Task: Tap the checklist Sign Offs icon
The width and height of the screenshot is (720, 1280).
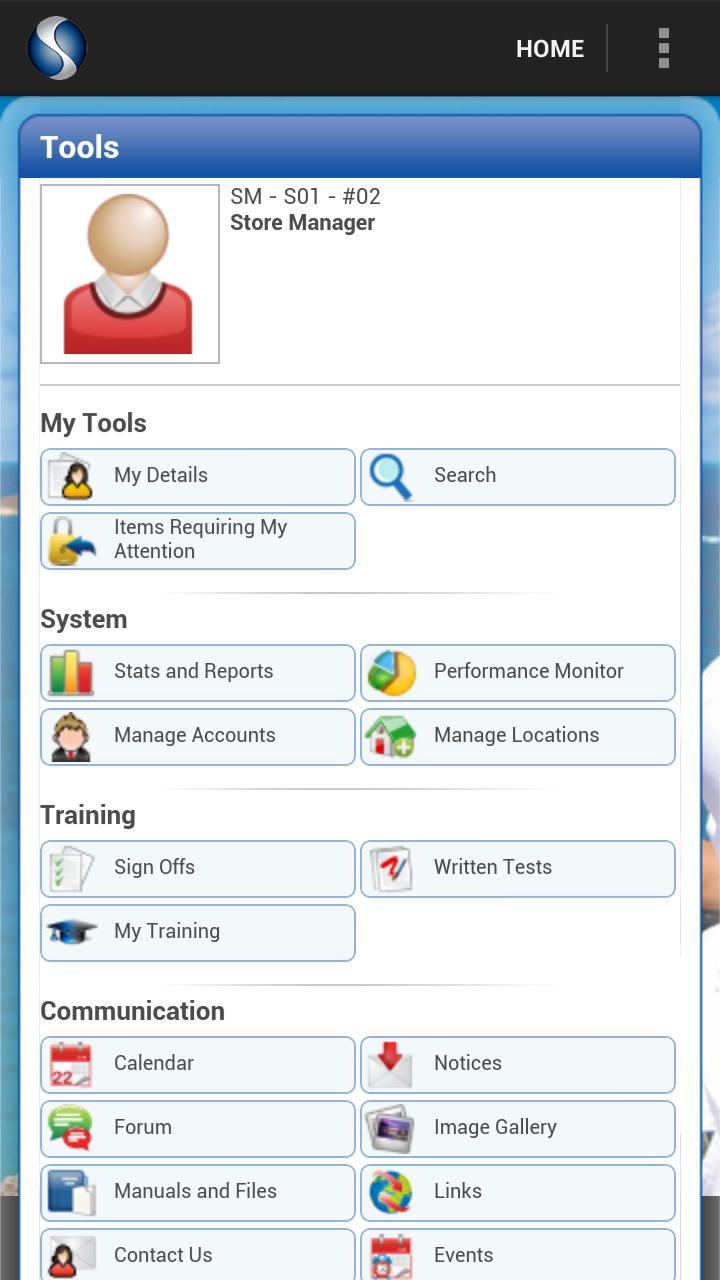Action: point(72,869)
